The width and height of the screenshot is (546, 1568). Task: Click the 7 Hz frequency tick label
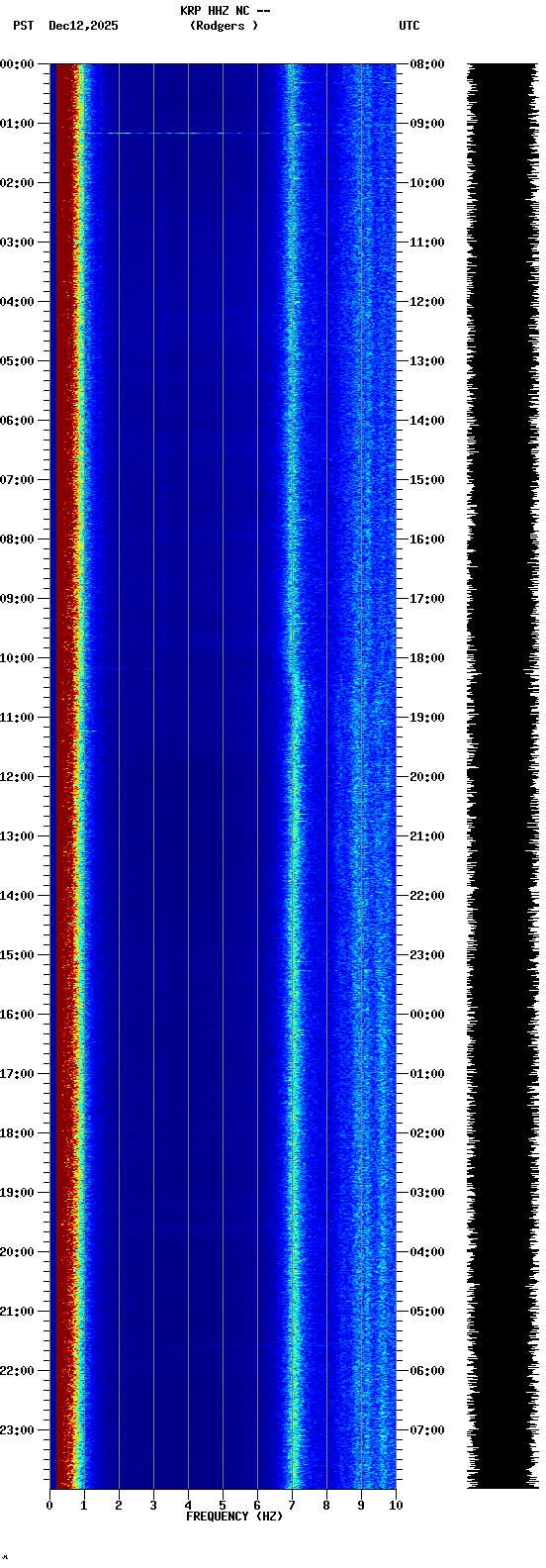click(x=292, y=1506)
